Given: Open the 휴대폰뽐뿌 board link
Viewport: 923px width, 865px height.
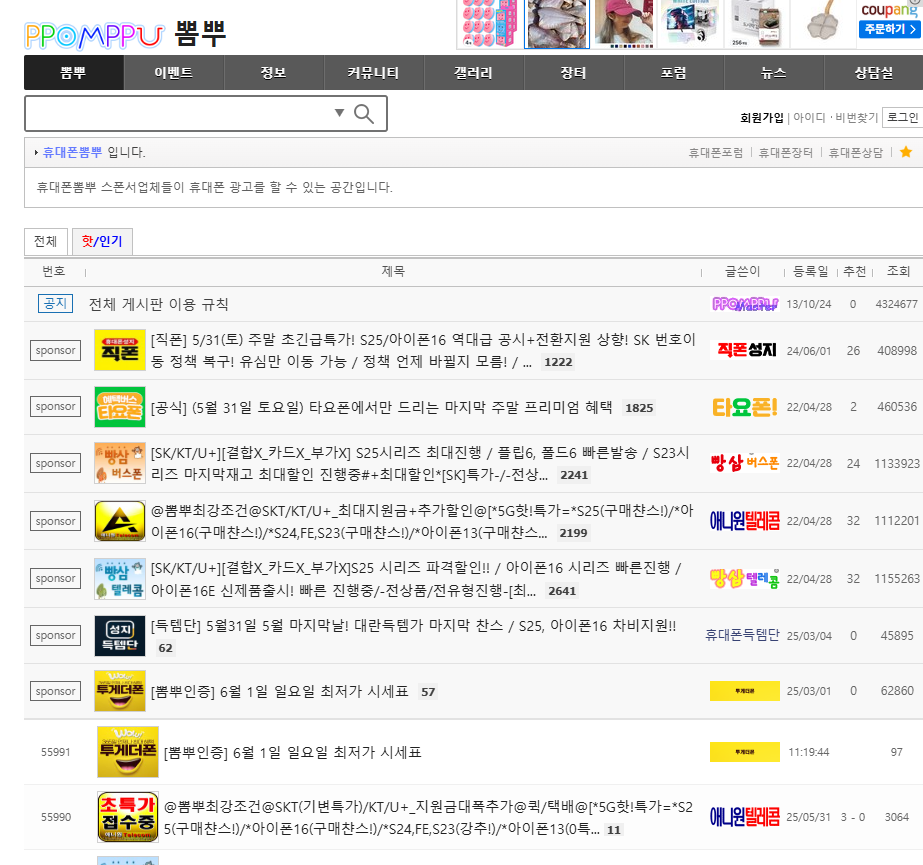Looking at the screenshot, I should click(72, 153).
